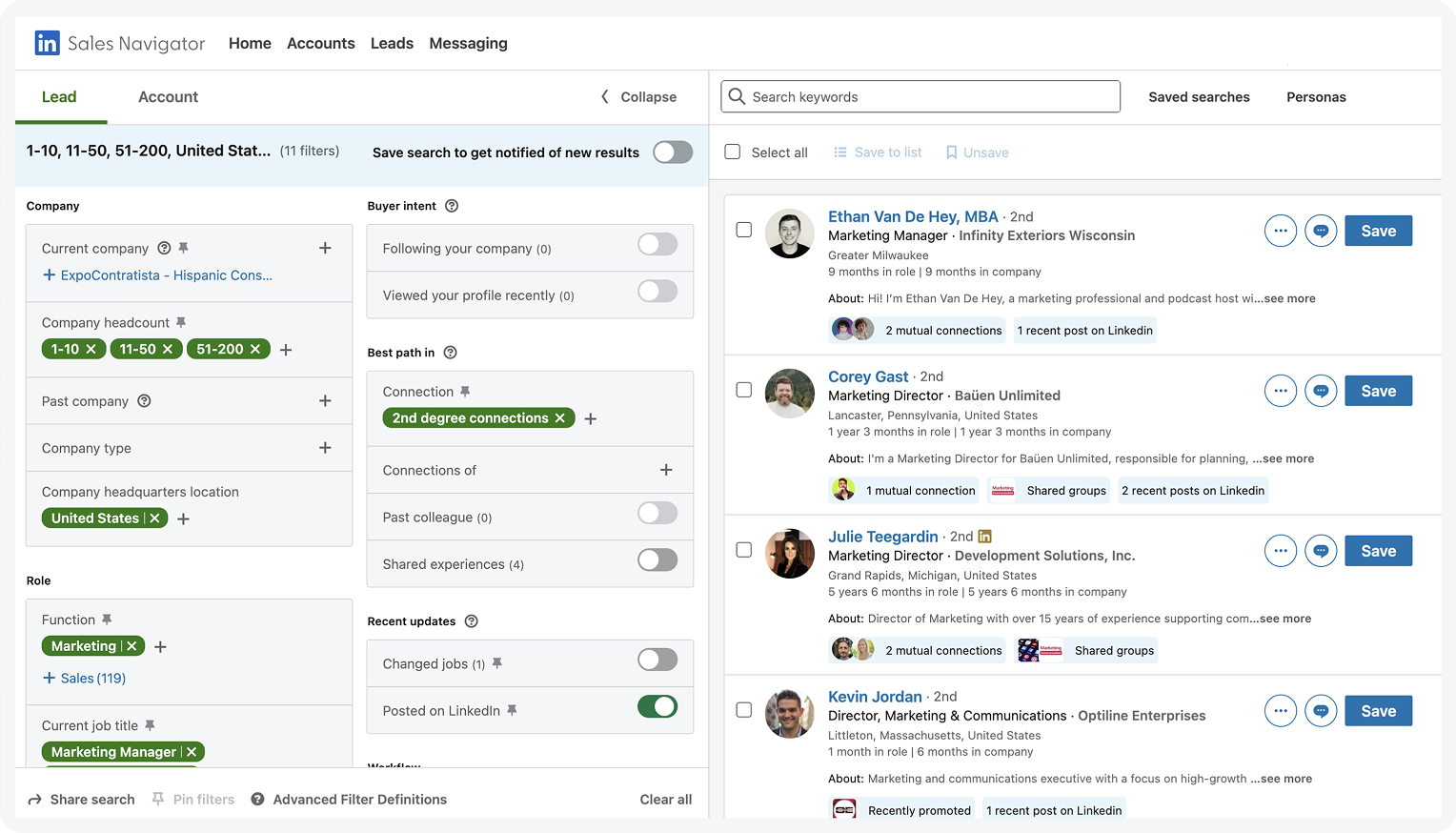This screenshot has width=1456, height=833.
Task: Click help icon next to Recent updates
Action: point(471,621)
